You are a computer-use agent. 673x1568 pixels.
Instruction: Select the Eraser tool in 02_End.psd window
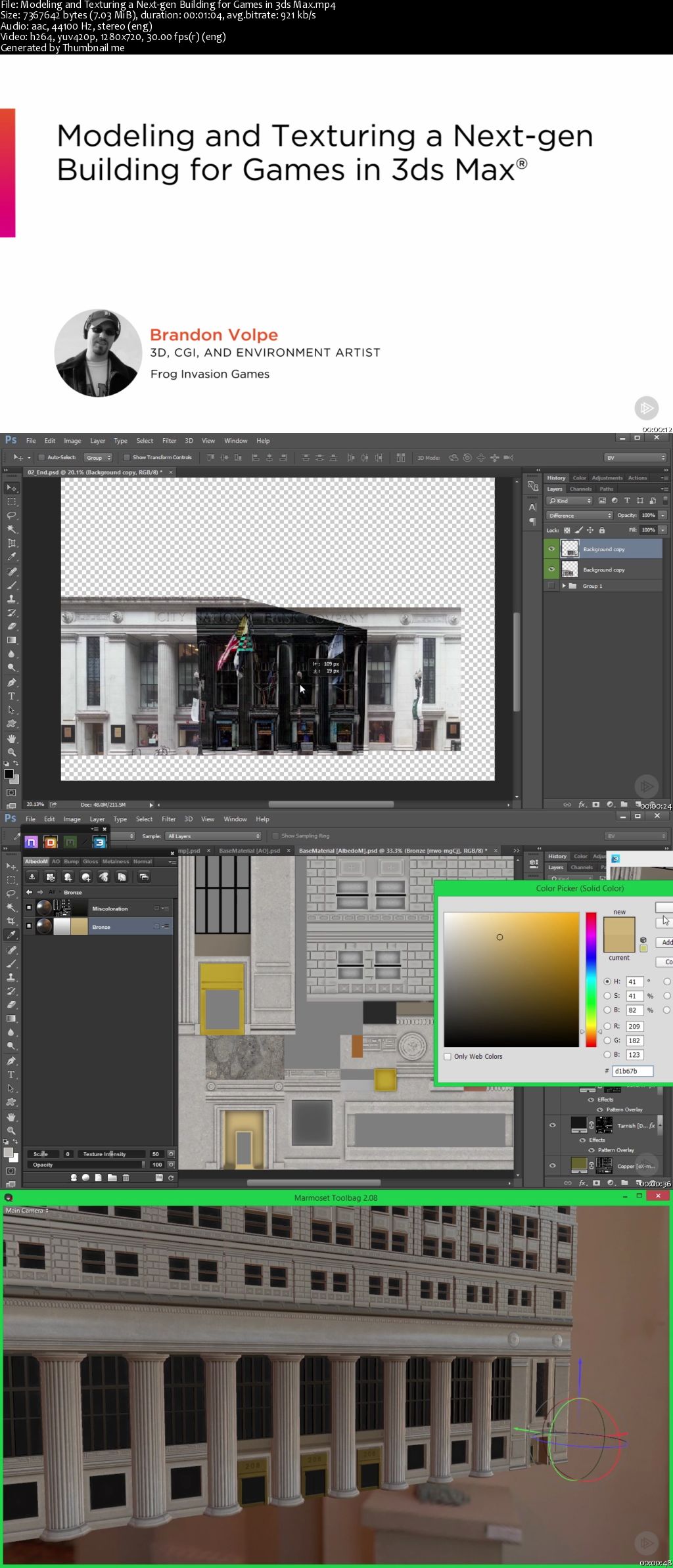[x=11, y=627]
